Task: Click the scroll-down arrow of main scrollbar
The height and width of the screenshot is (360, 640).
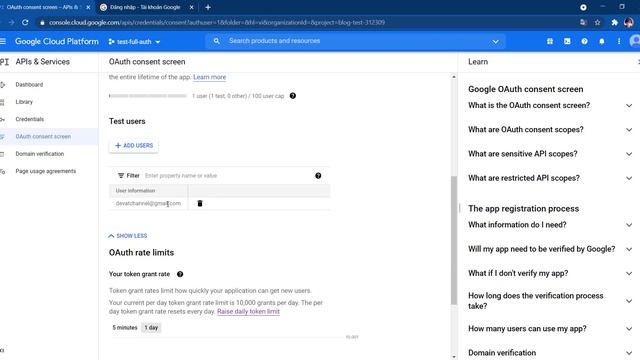Action: pyautogui.click(x=453, y=357)
